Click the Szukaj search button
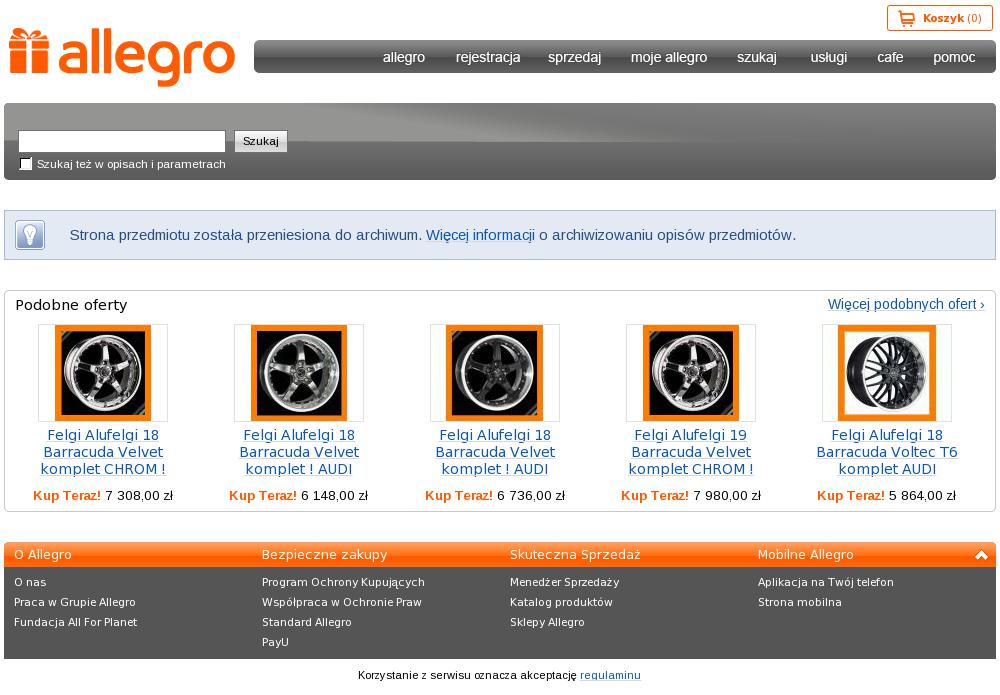 261,141
